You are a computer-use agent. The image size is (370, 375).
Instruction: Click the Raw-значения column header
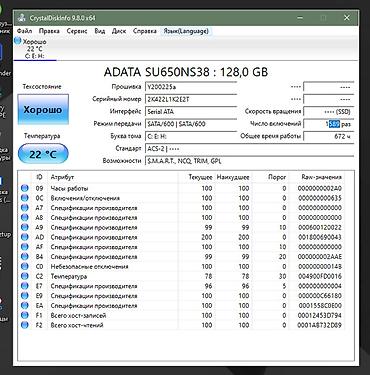(317, 177)
